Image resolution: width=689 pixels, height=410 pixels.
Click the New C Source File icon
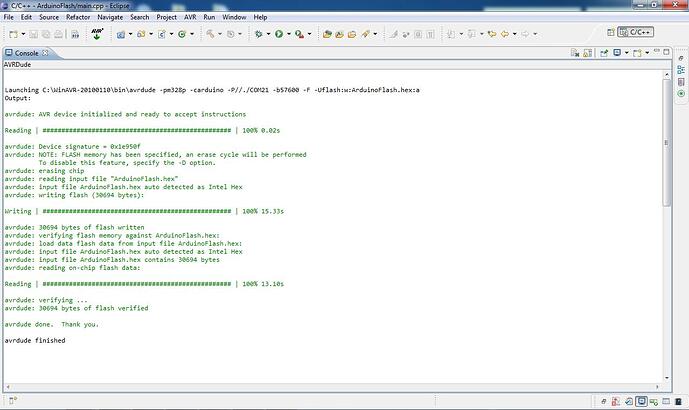pos(162,34)
